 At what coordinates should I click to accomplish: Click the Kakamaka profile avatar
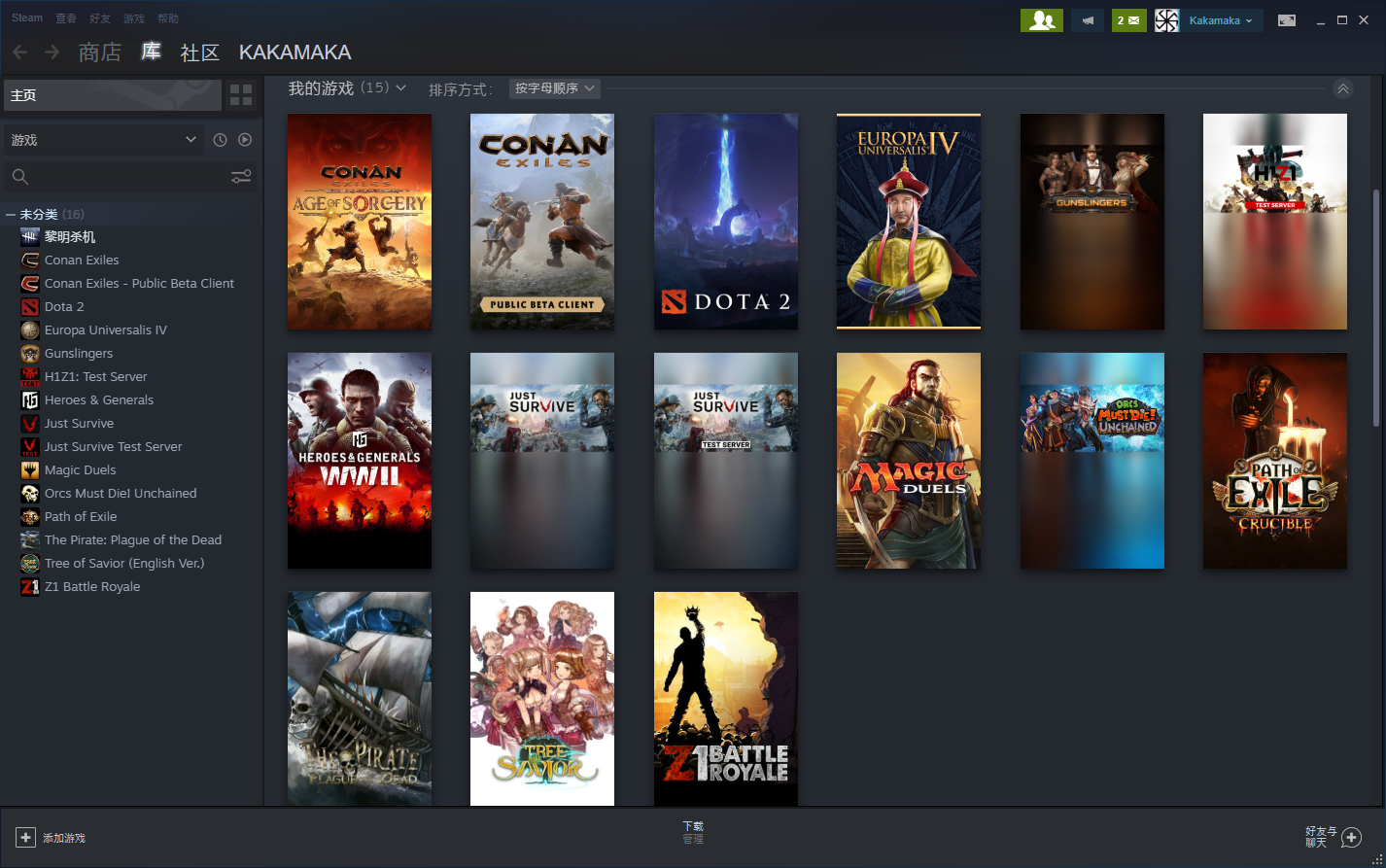pyautogui.click(x=1166, y=20)
